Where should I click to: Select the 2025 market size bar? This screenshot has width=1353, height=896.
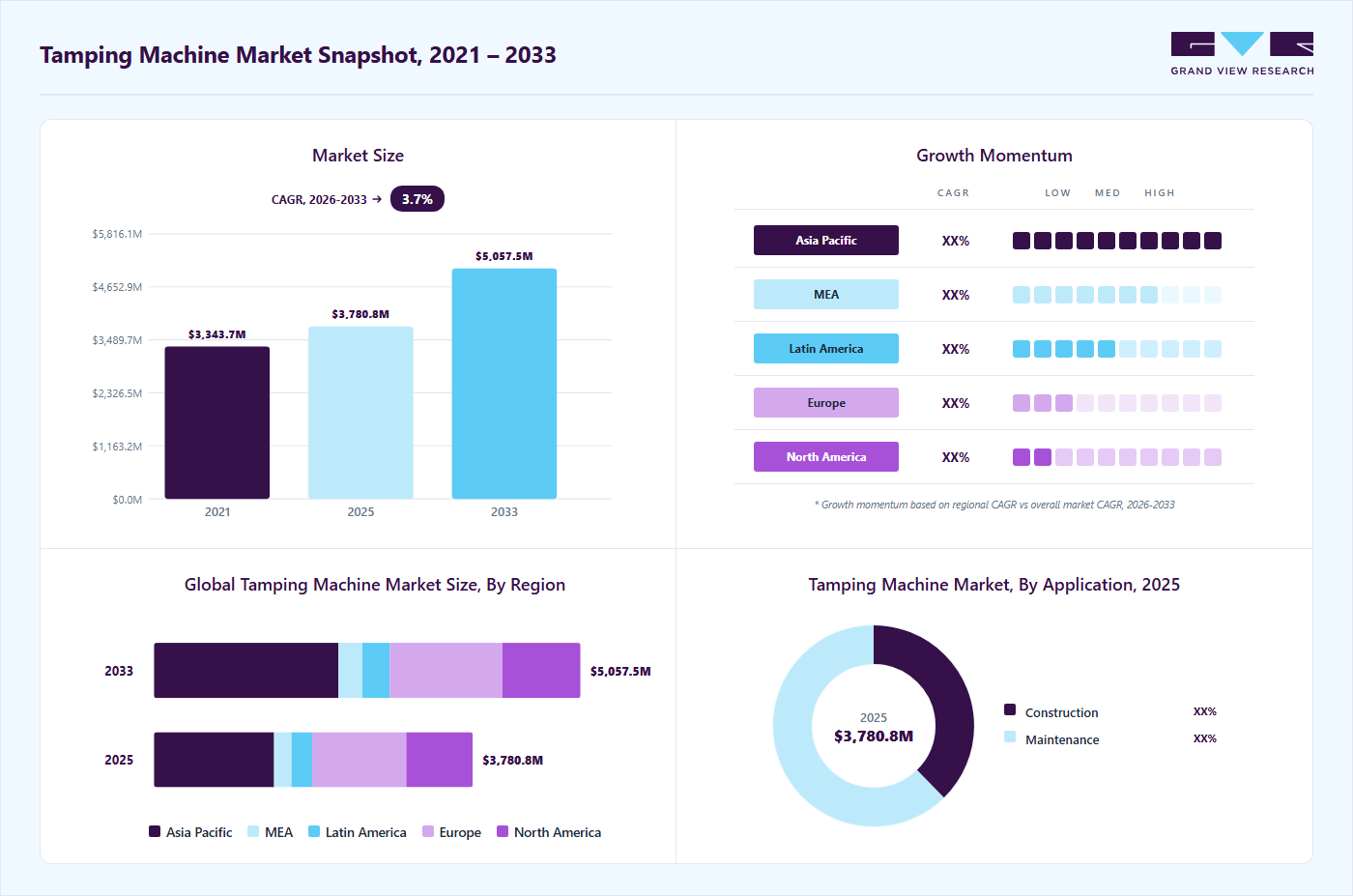(x=360, y=413)
